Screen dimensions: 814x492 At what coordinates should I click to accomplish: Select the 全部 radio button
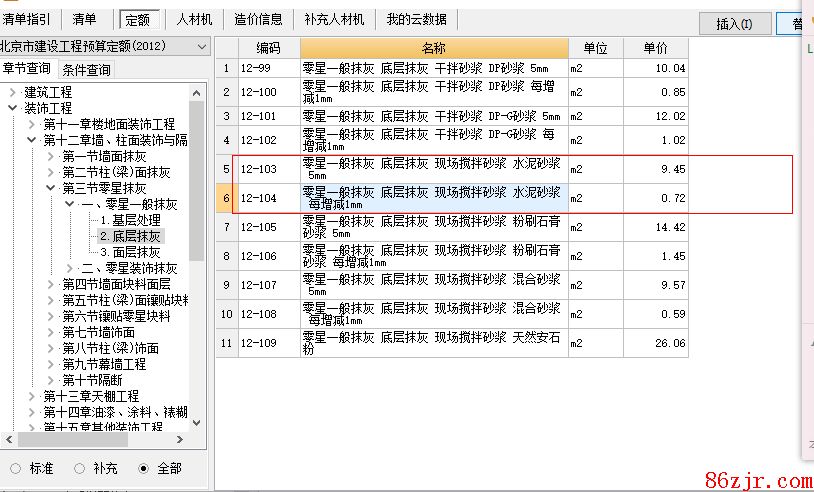143,468
